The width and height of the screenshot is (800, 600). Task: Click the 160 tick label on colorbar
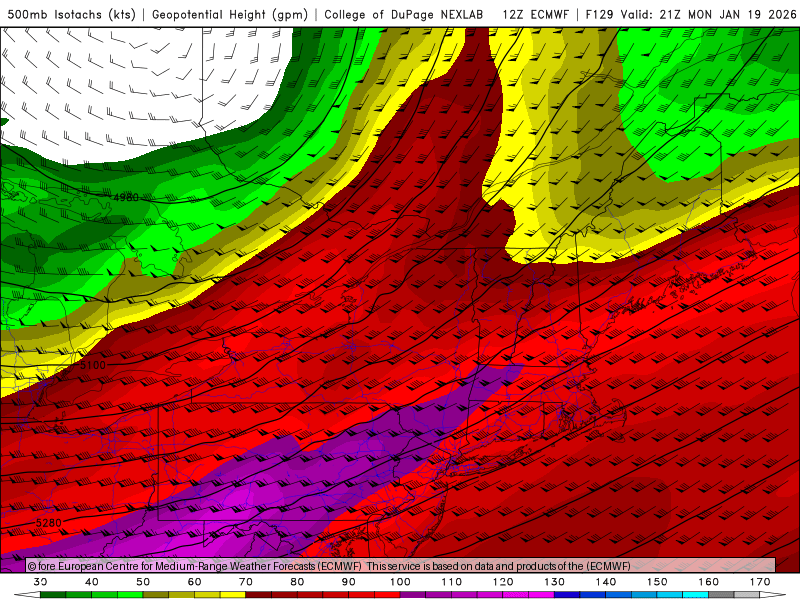[709, 582]
